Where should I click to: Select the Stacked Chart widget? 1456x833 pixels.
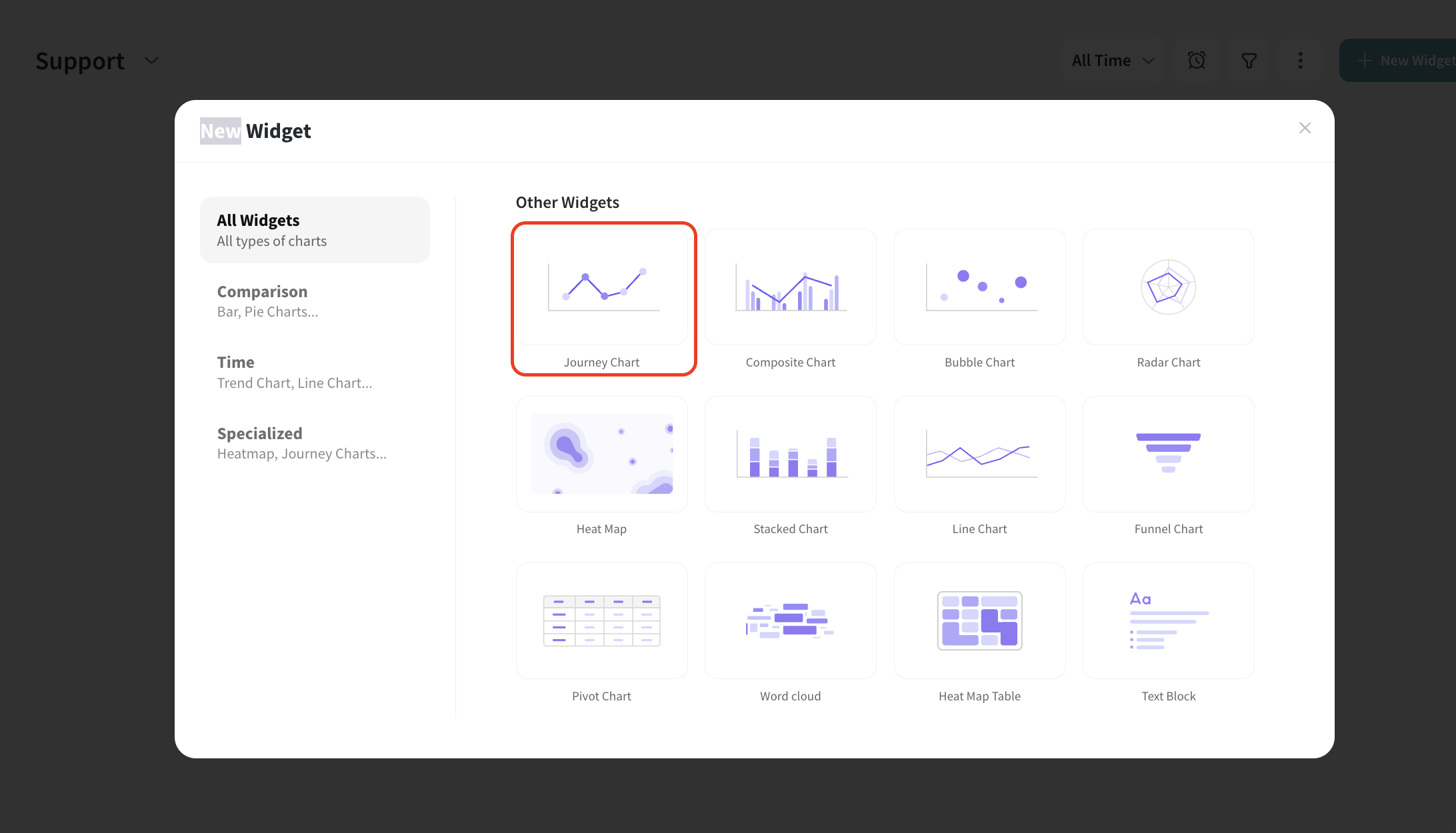[x=790, y=454]
